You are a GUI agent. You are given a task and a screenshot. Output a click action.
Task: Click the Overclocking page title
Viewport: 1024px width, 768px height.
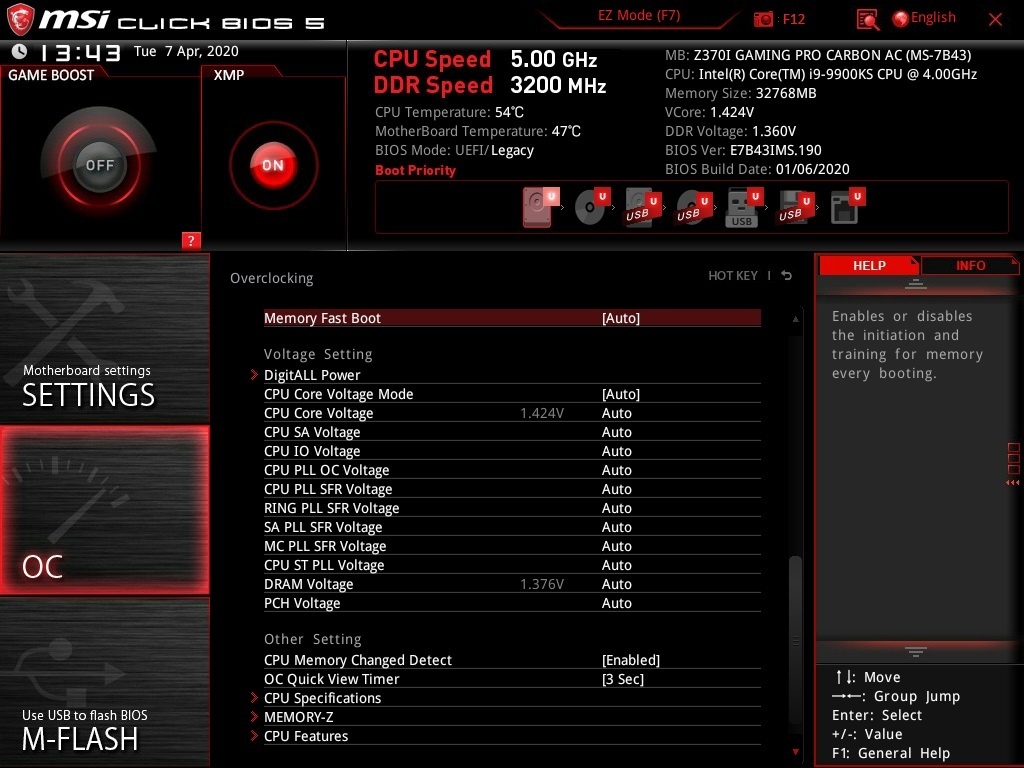coord(272,278)
